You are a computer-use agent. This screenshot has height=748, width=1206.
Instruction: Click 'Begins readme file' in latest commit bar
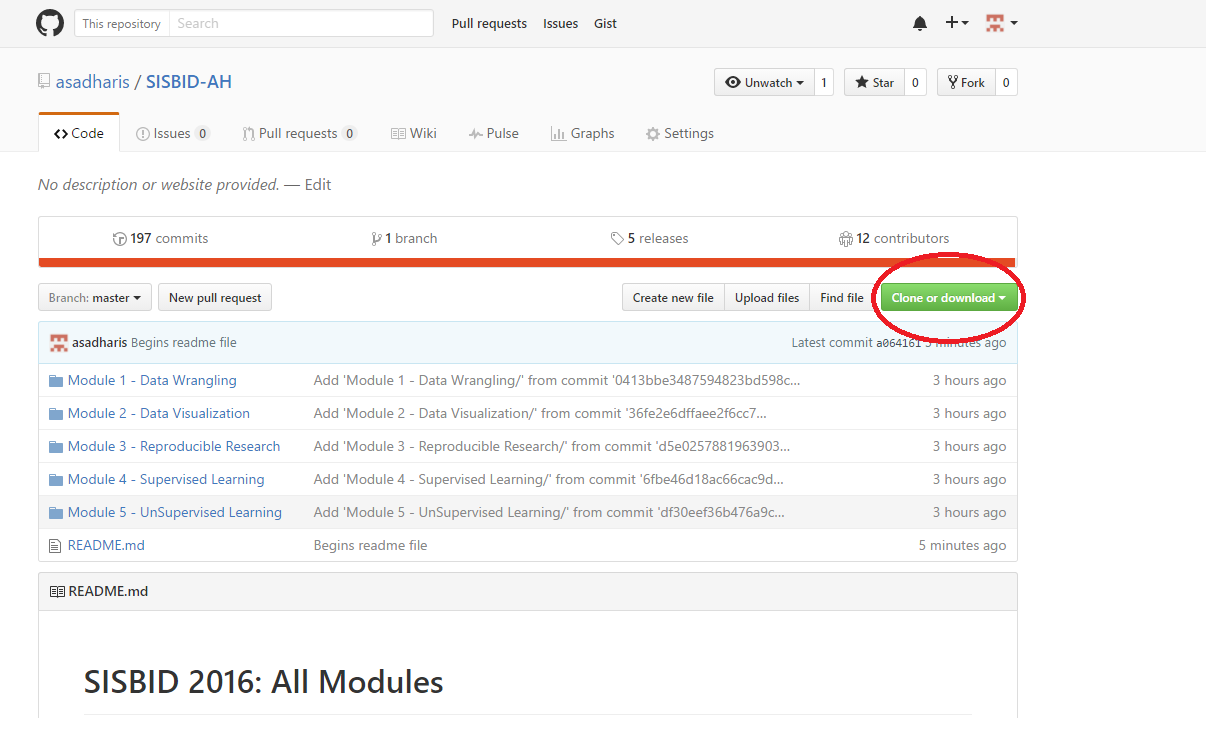(184, 342)
